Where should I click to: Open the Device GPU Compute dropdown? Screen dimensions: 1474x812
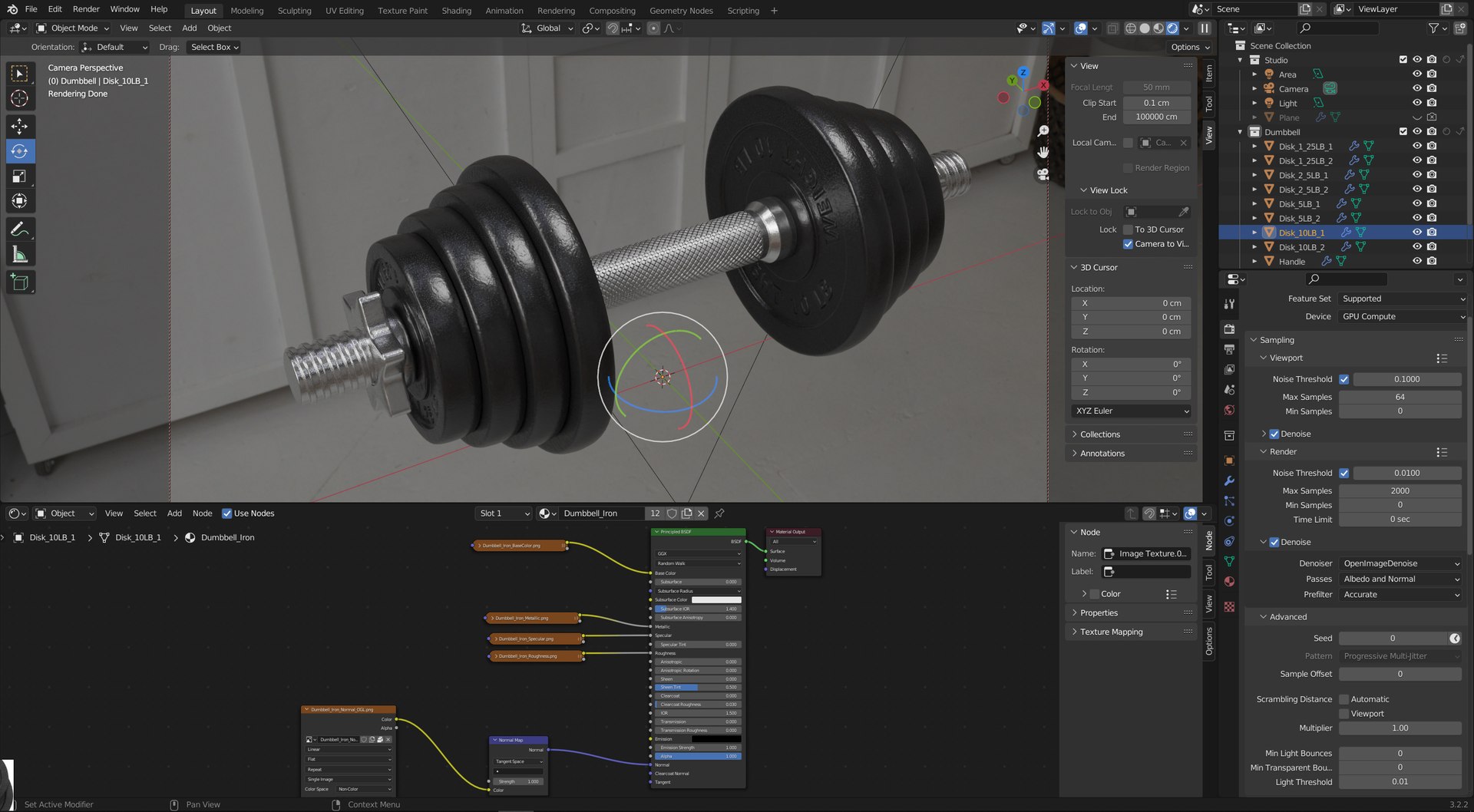tap(1403, 316)
